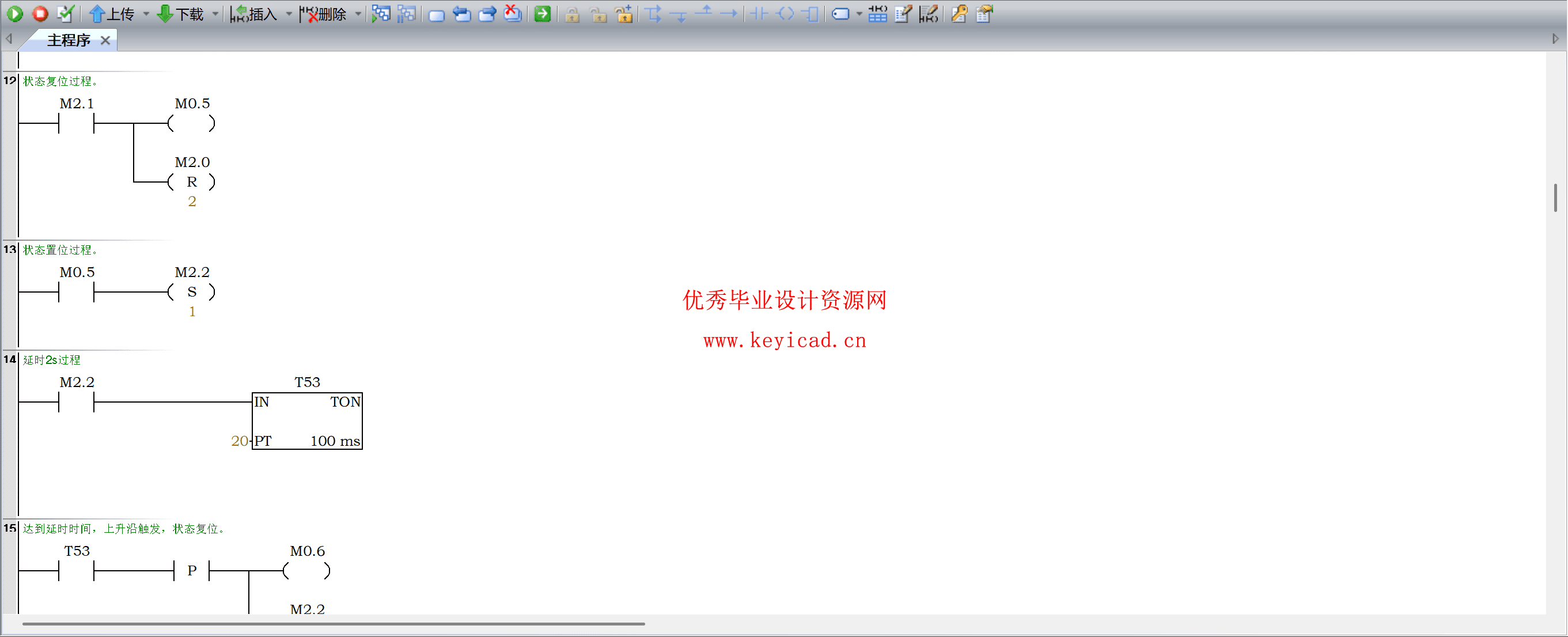
Task: Insert contact icon in toolbar
Action: tap(759, 13)
